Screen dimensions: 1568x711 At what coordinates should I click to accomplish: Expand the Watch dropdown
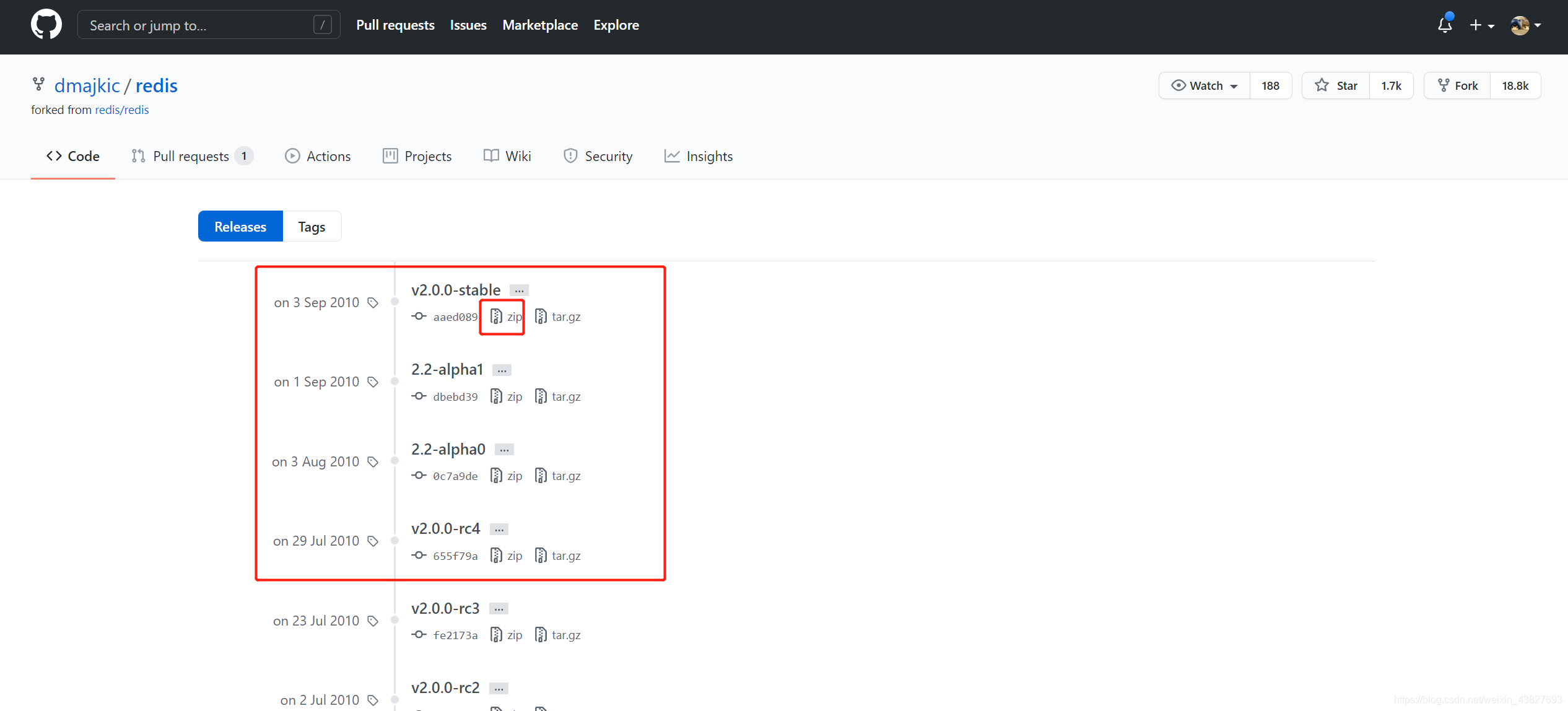pyautogui.click(x=1204, y=85)
